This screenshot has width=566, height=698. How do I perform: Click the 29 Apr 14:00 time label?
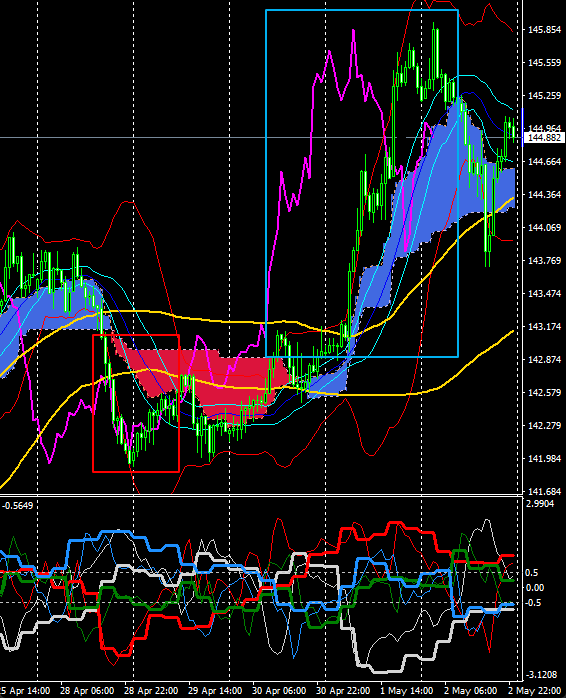click(215, 691)
